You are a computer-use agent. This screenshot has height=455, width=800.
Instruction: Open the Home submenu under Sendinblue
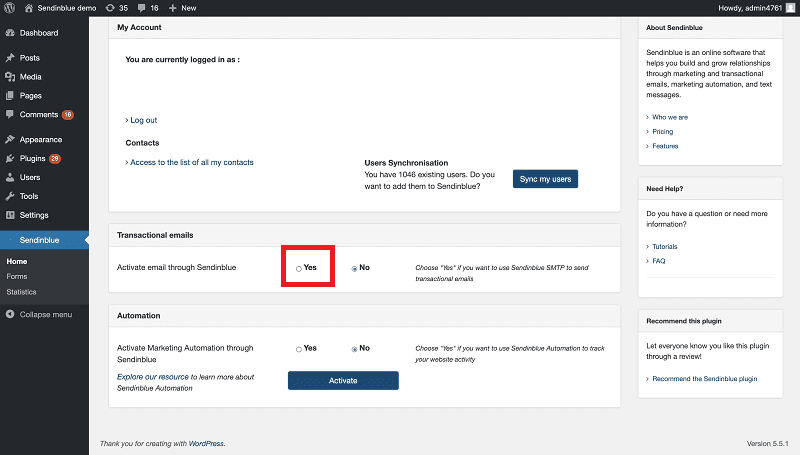coord(16,261)
